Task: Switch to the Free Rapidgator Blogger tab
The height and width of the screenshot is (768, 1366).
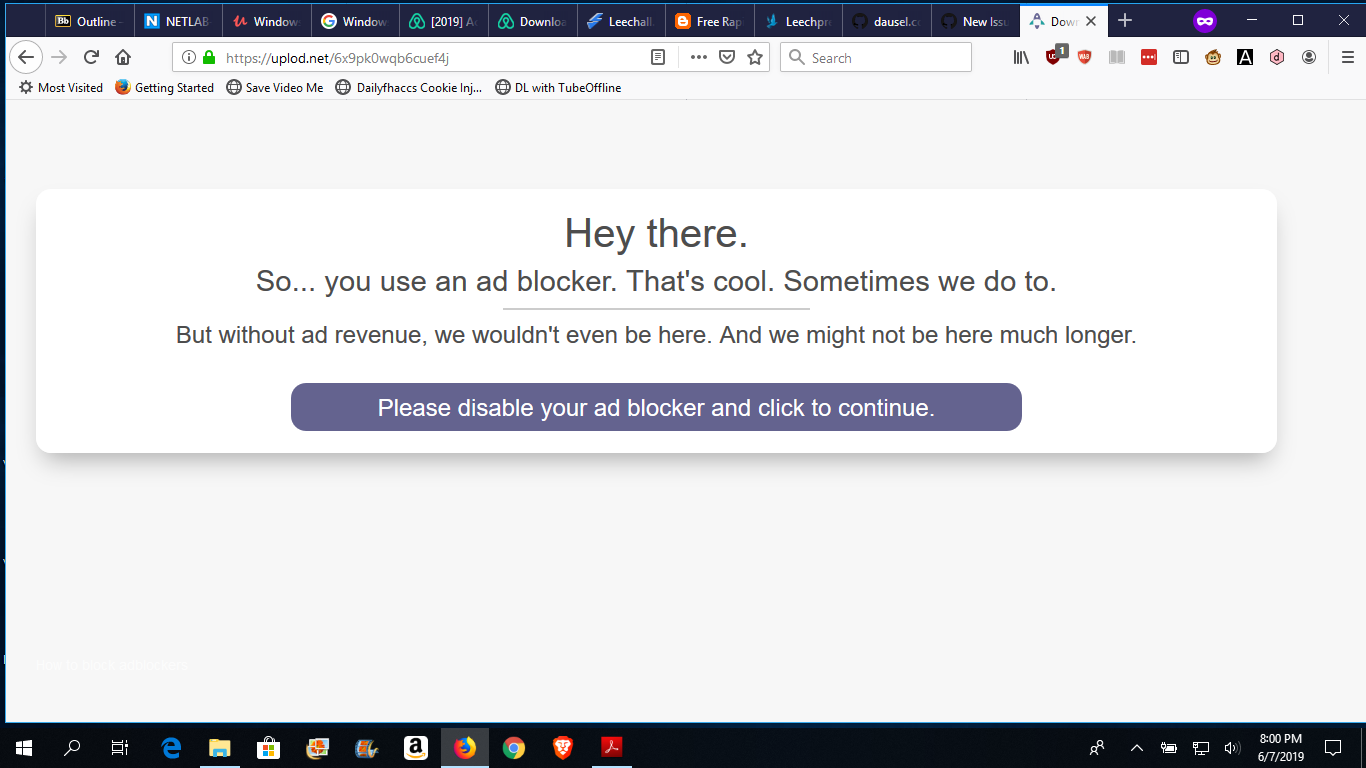Action: click(x=709, y=21)
